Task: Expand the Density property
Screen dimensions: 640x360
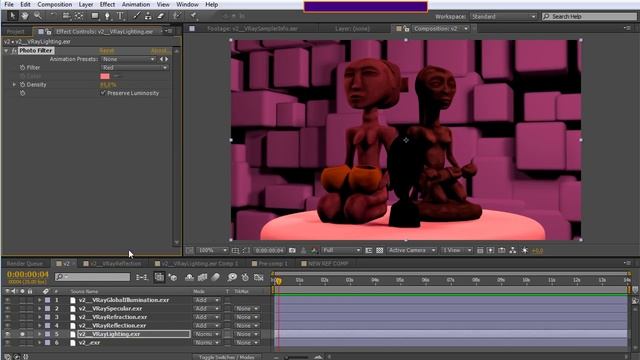Action: pyautogui.click(x=14, y=84)
